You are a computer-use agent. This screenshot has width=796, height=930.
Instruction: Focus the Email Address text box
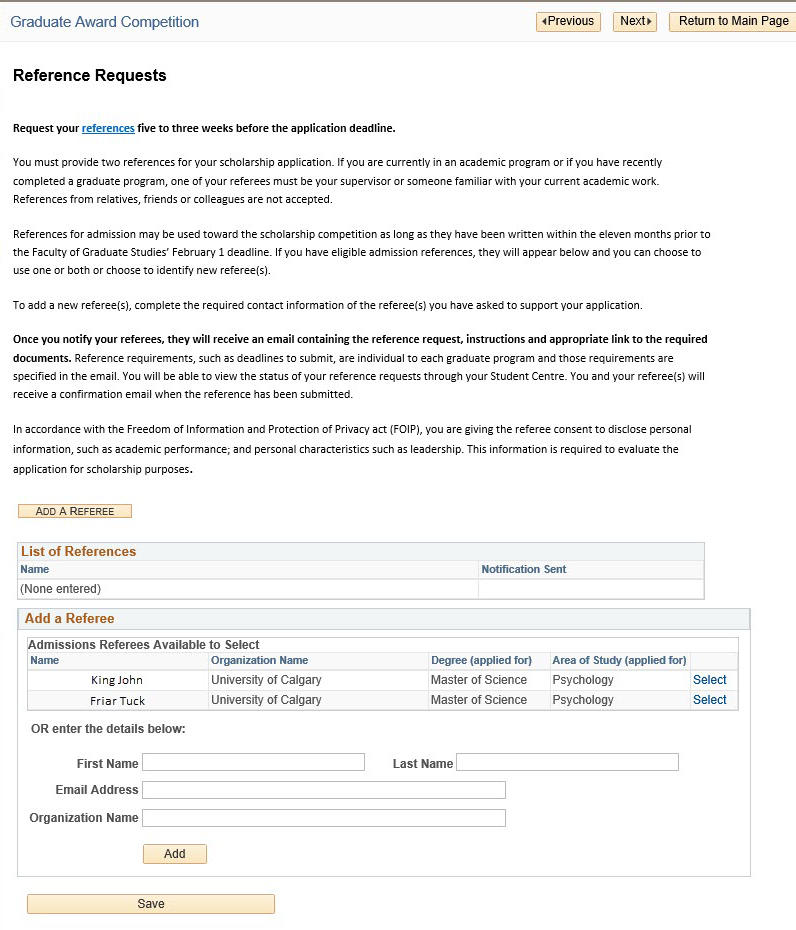(x=323, y=790)
